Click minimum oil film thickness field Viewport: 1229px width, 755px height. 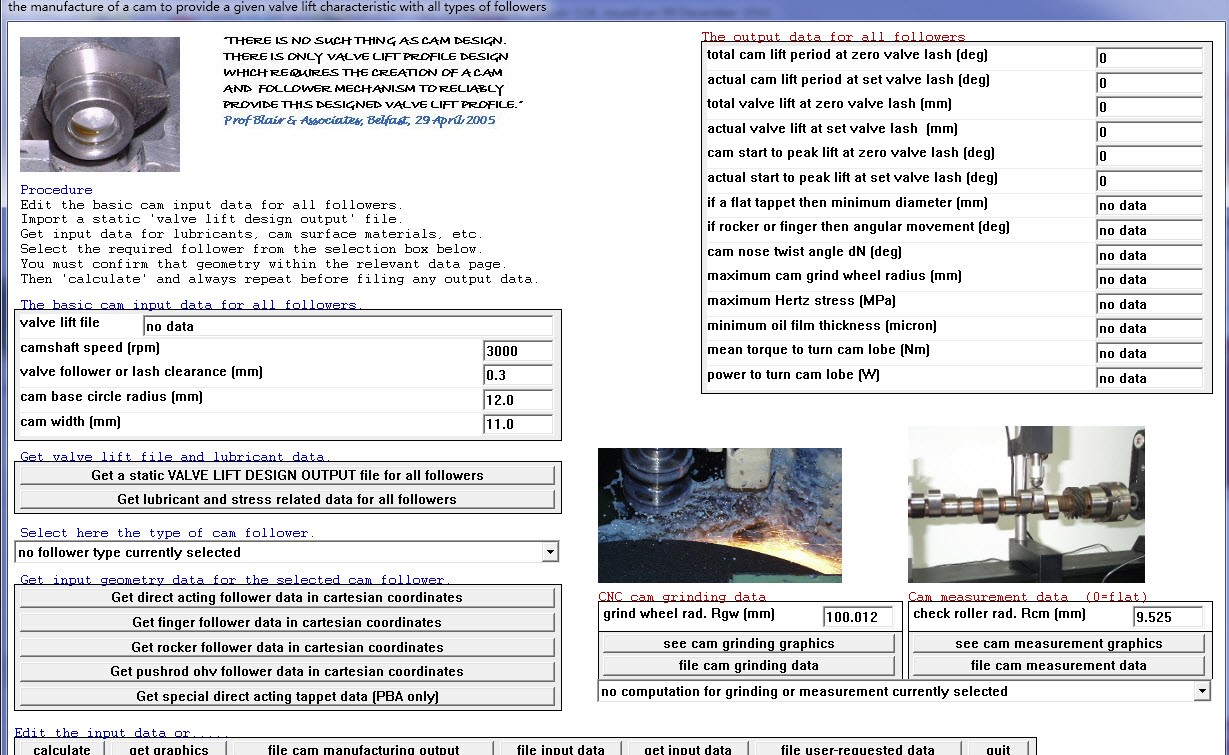(1149, 328)
